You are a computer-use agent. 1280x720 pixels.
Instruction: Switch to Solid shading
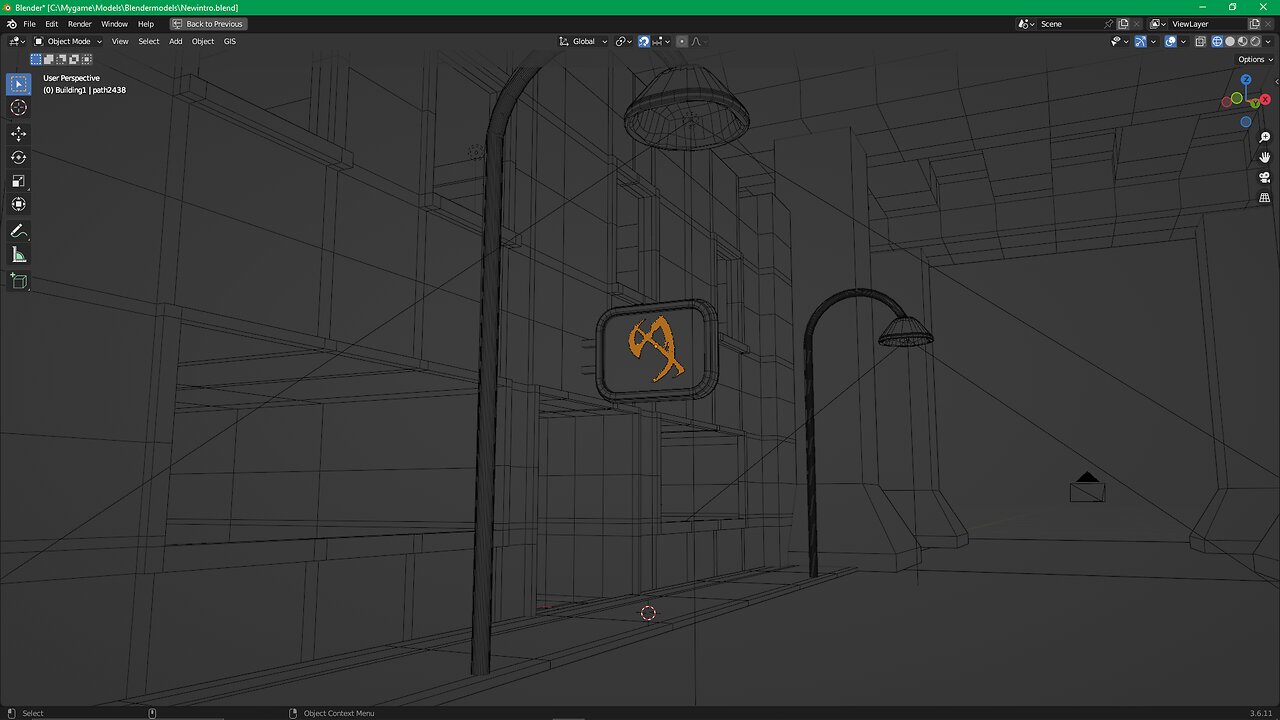[x=1230, y=41]
